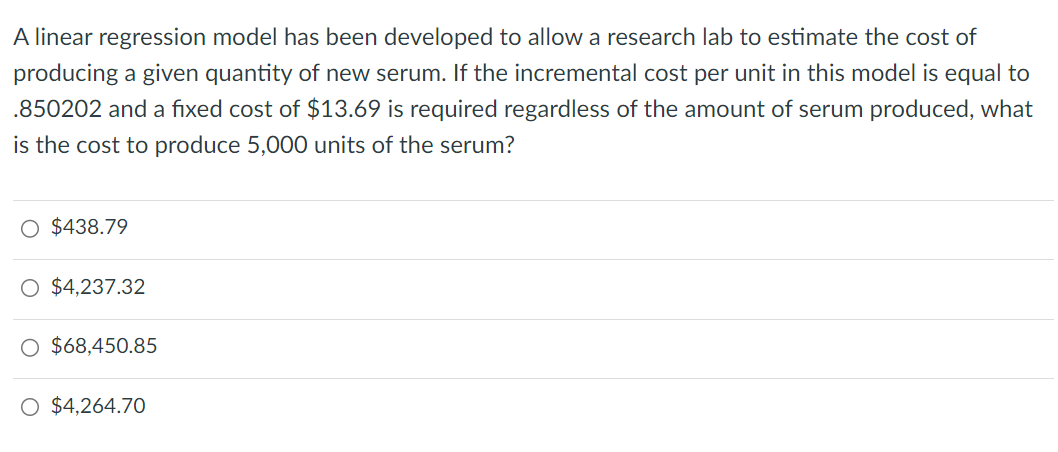This screenshot has width=1058, height=452.
Task: Choose the $68,450.85 radio button
Action: 30,347
